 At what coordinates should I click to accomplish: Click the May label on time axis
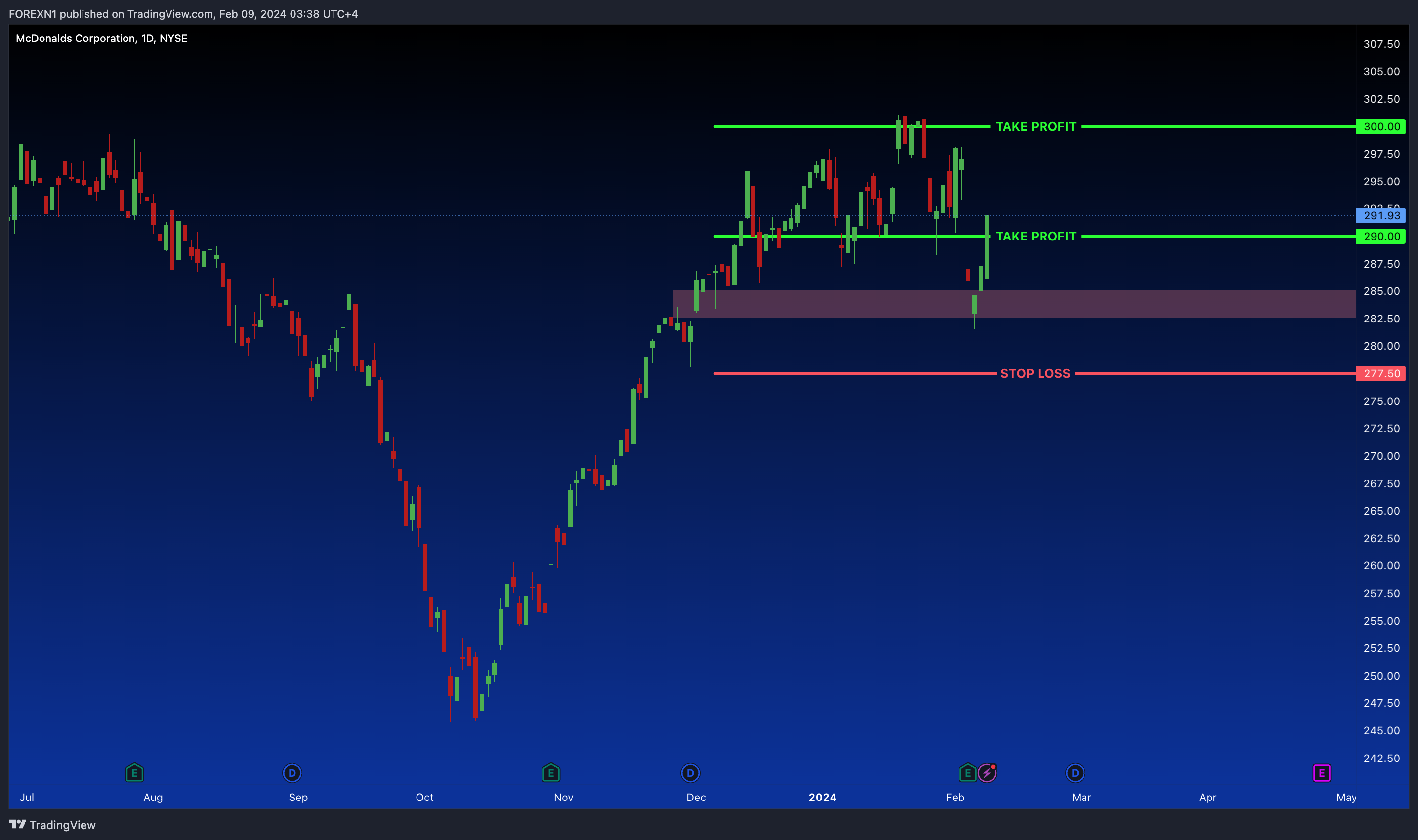click(x=1346, y=797)
